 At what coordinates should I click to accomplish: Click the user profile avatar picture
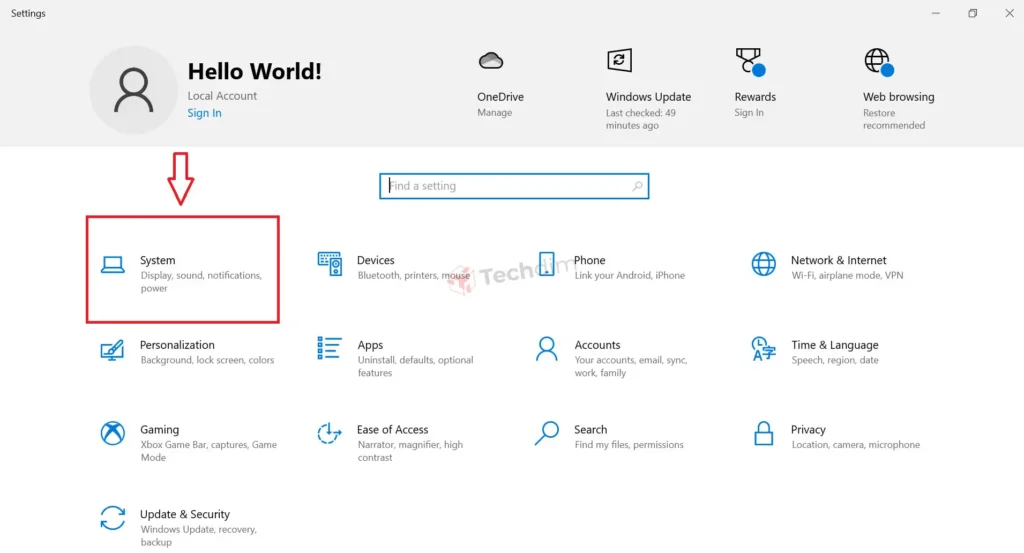(133, 90)
